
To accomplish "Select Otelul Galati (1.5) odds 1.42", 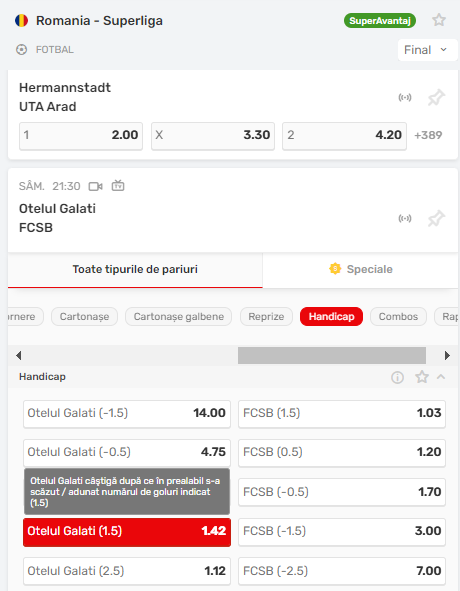I will click(127, 531).
